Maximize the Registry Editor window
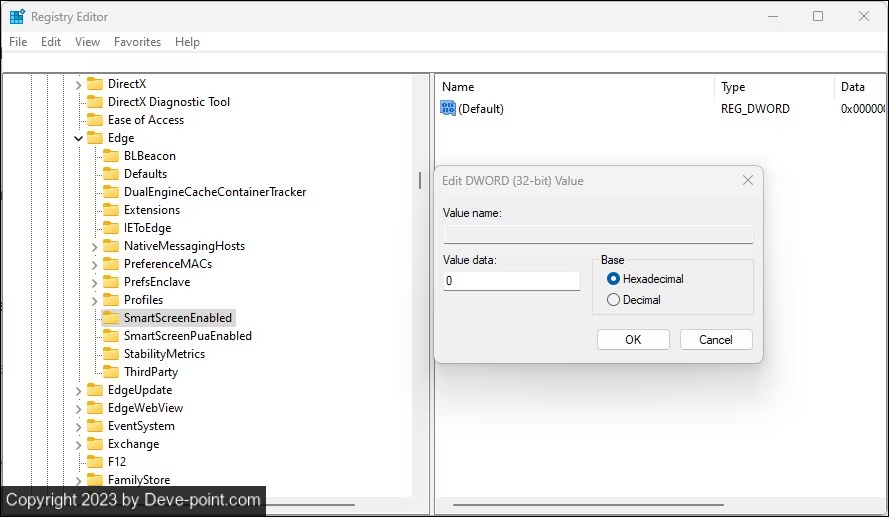Viewport: 889px width, 517px height. pos(818,16)
